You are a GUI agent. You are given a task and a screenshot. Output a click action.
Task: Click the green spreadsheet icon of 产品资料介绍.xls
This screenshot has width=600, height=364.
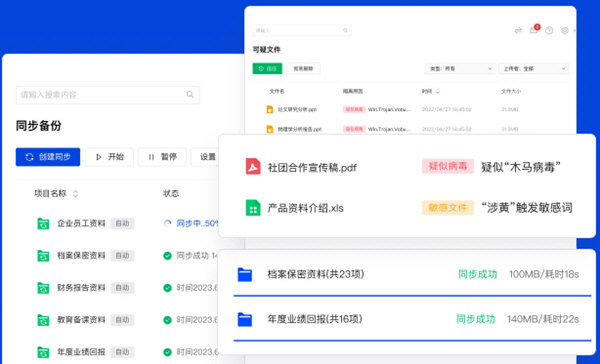(253, 208)
